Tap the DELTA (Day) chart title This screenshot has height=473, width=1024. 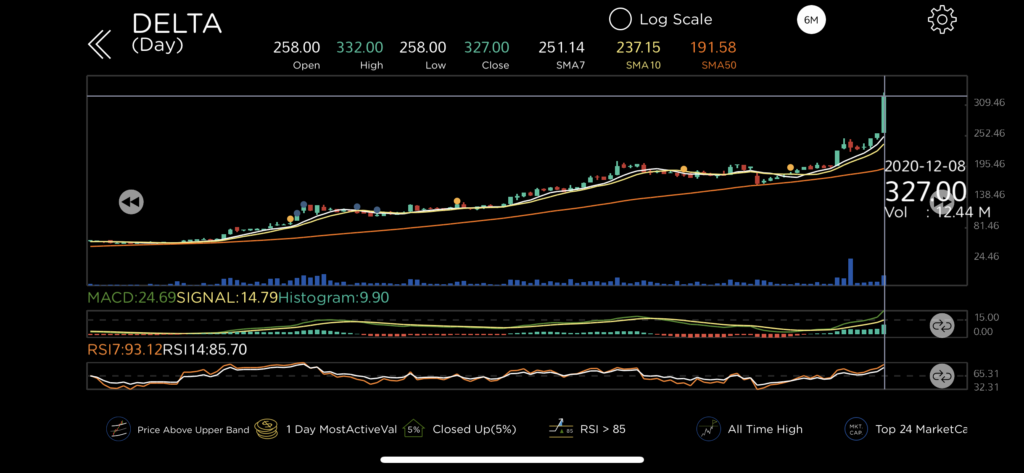pyautogui.click(x=176, y=31)
